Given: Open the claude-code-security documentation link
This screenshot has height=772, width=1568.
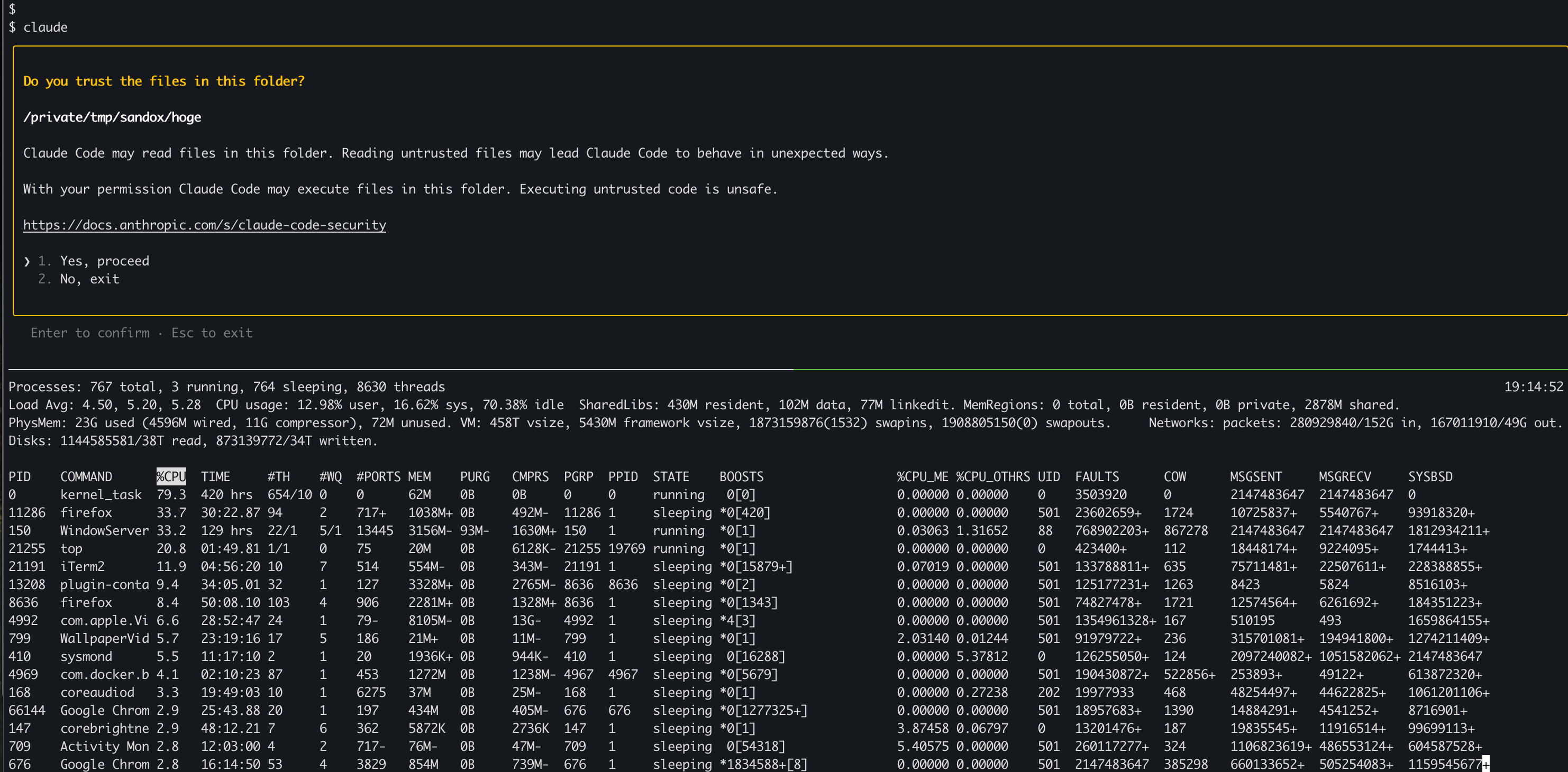Looking at the screenshot, I should (204, 225).
